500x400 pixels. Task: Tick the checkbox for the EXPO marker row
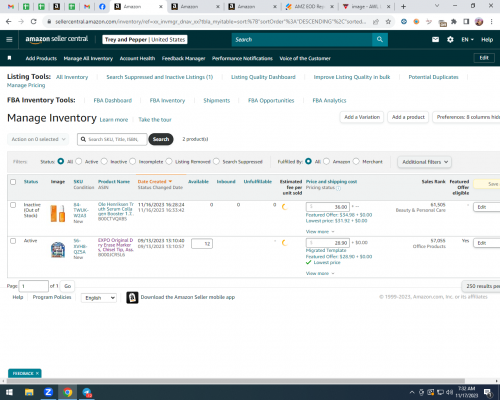(13, 241)
